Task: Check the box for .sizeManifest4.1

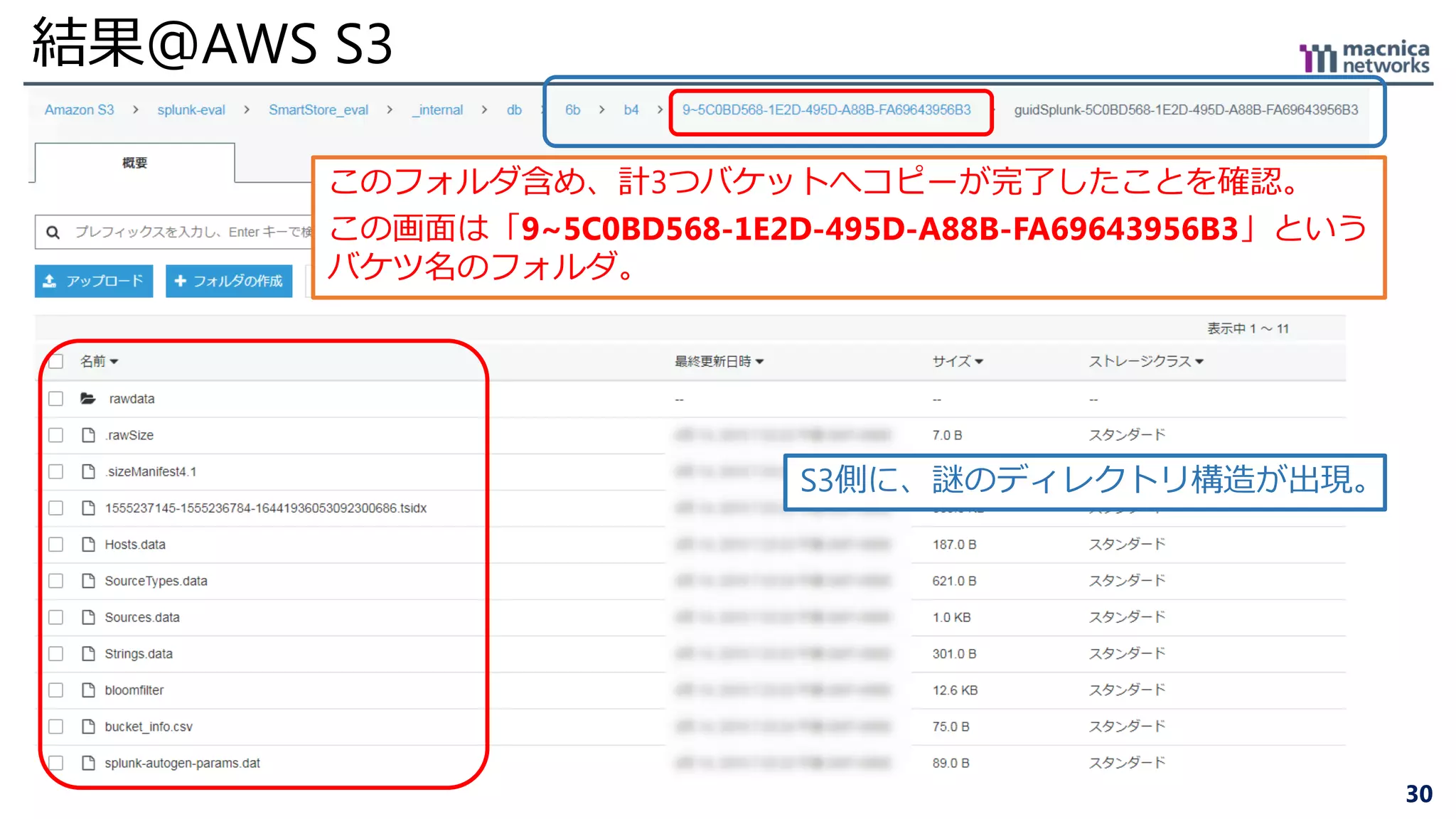Action: [56, 471]
